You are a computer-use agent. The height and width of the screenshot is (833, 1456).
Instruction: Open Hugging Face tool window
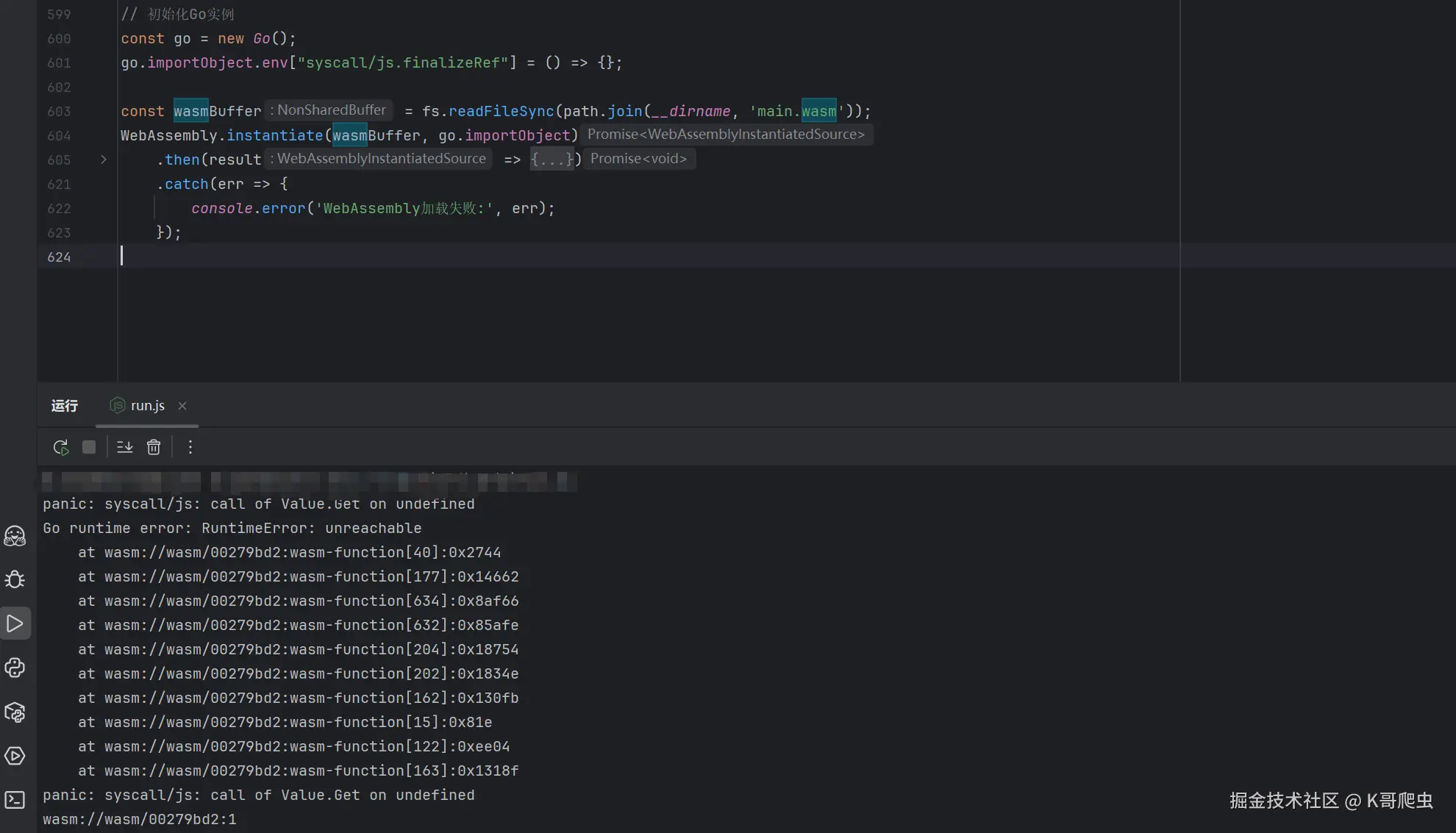tap(15, 536)
